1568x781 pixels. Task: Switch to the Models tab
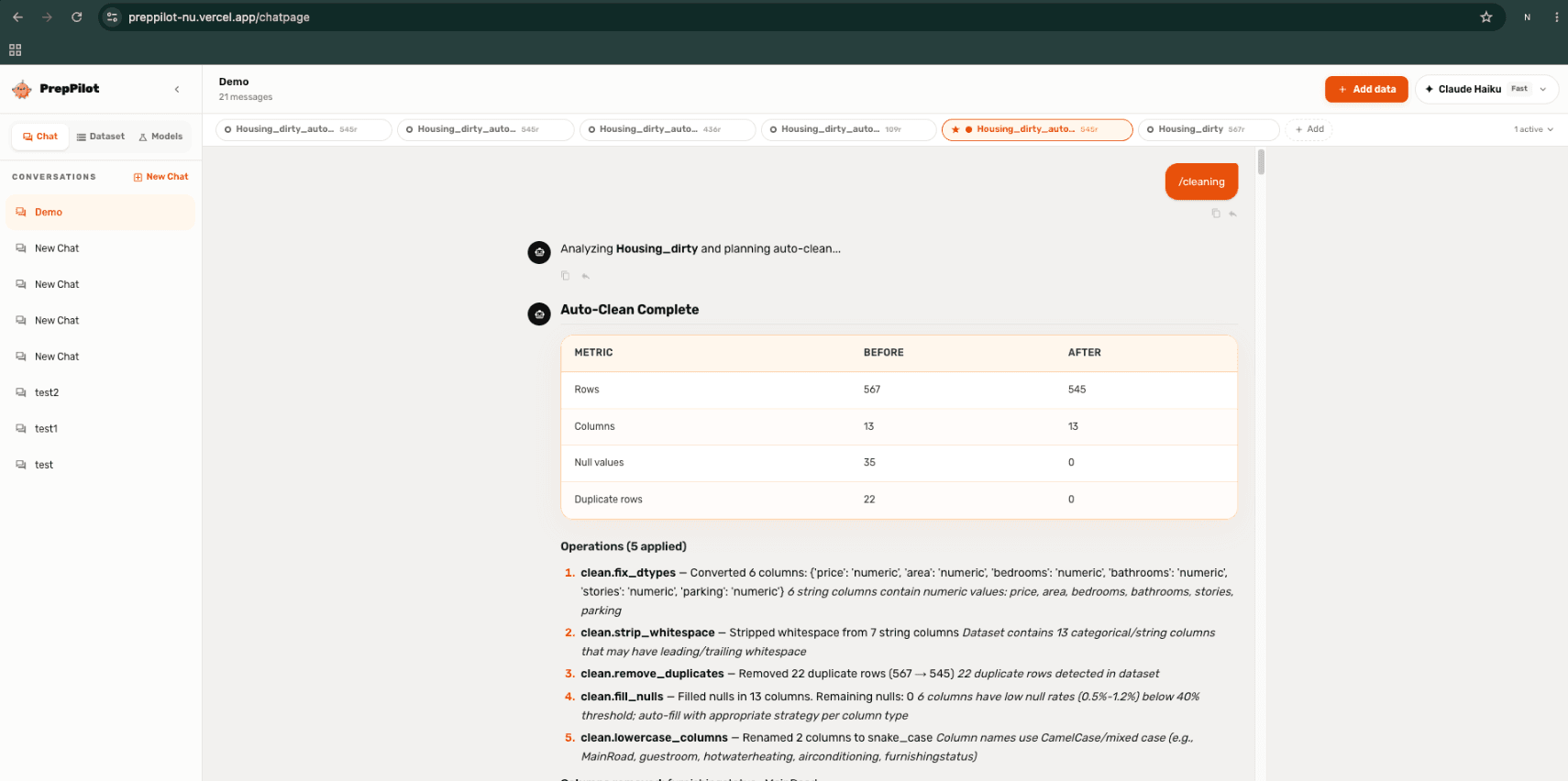click(x=161, y=137)
